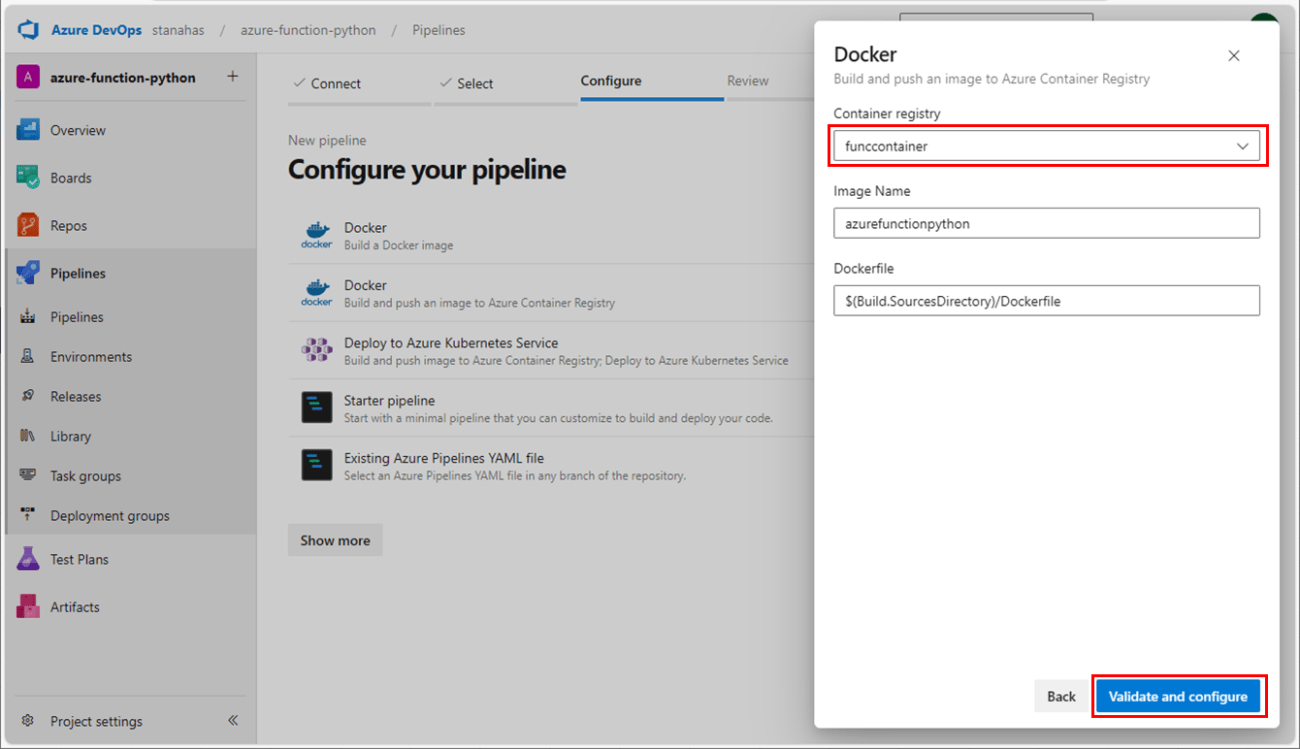Viewport: 1300px width, 749px height.
Task: Open Overview in the sidebar
Action: [x=78, y=130]
